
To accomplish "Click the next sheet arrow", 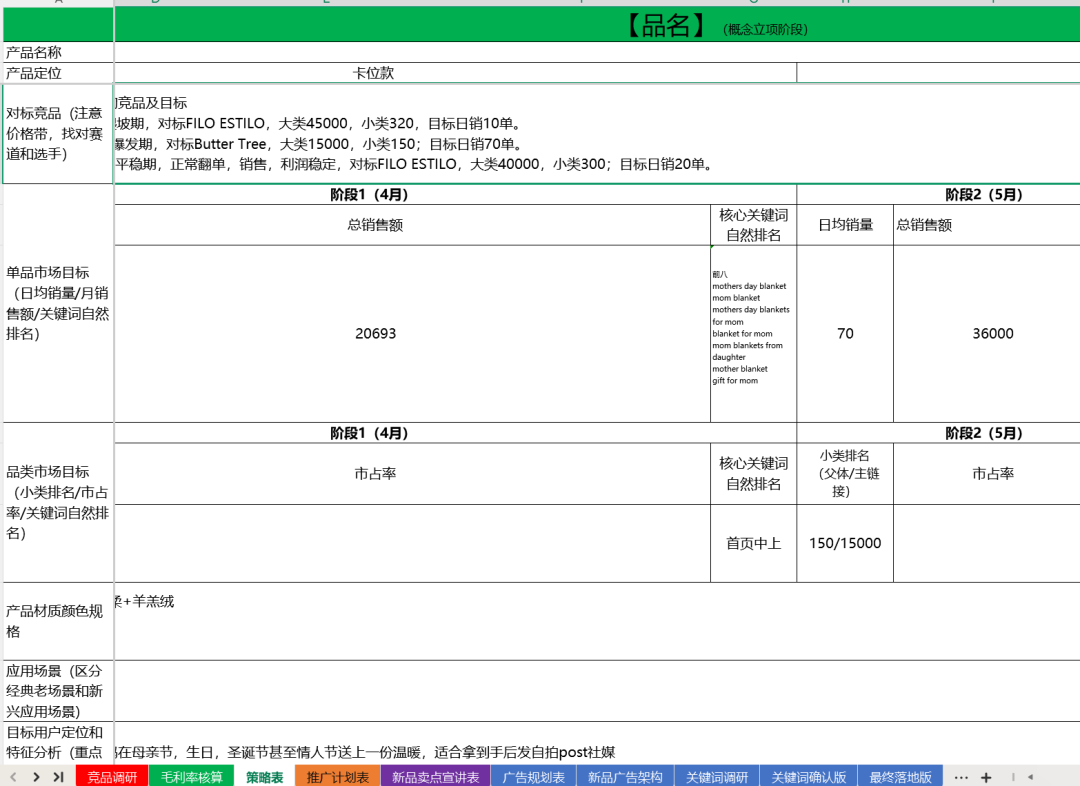I will (x=36, y=777).
